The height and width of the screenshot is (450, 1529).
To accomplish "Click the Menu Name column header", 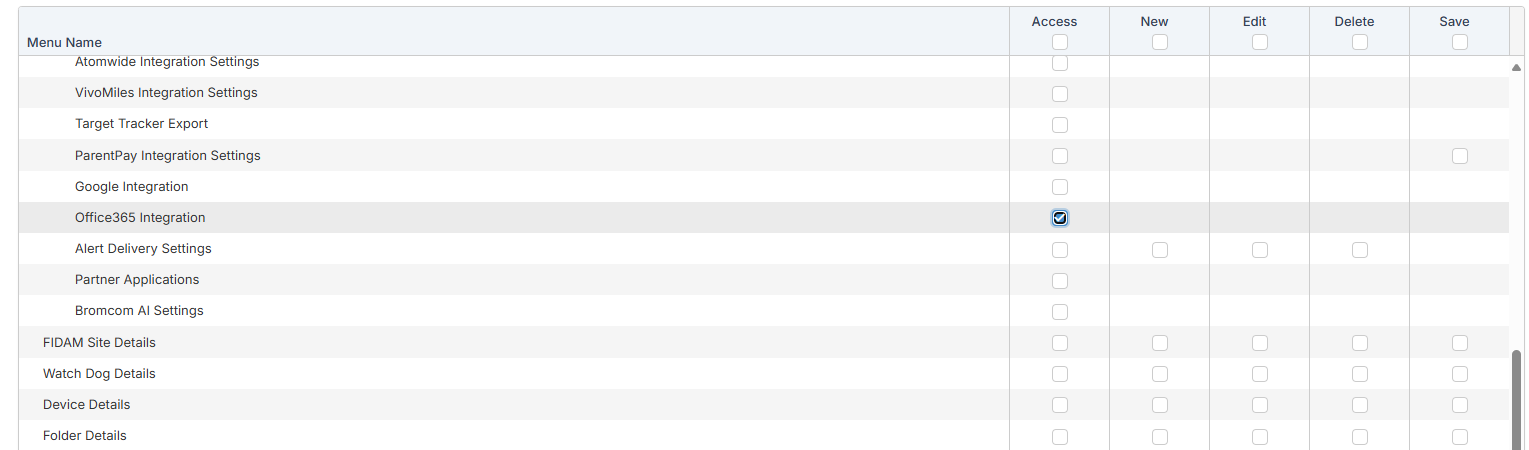I will [64, 42].
